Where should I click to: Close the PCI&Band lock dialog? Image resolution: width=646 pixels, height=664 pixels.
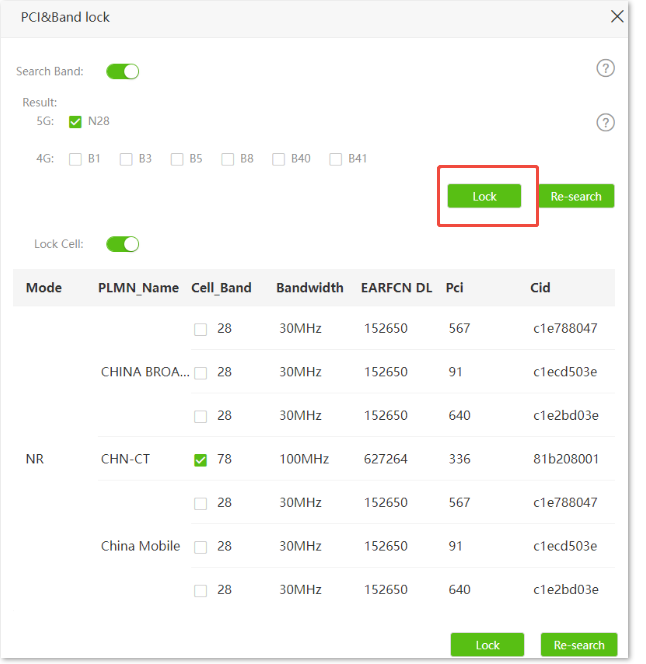click(617, 17)
